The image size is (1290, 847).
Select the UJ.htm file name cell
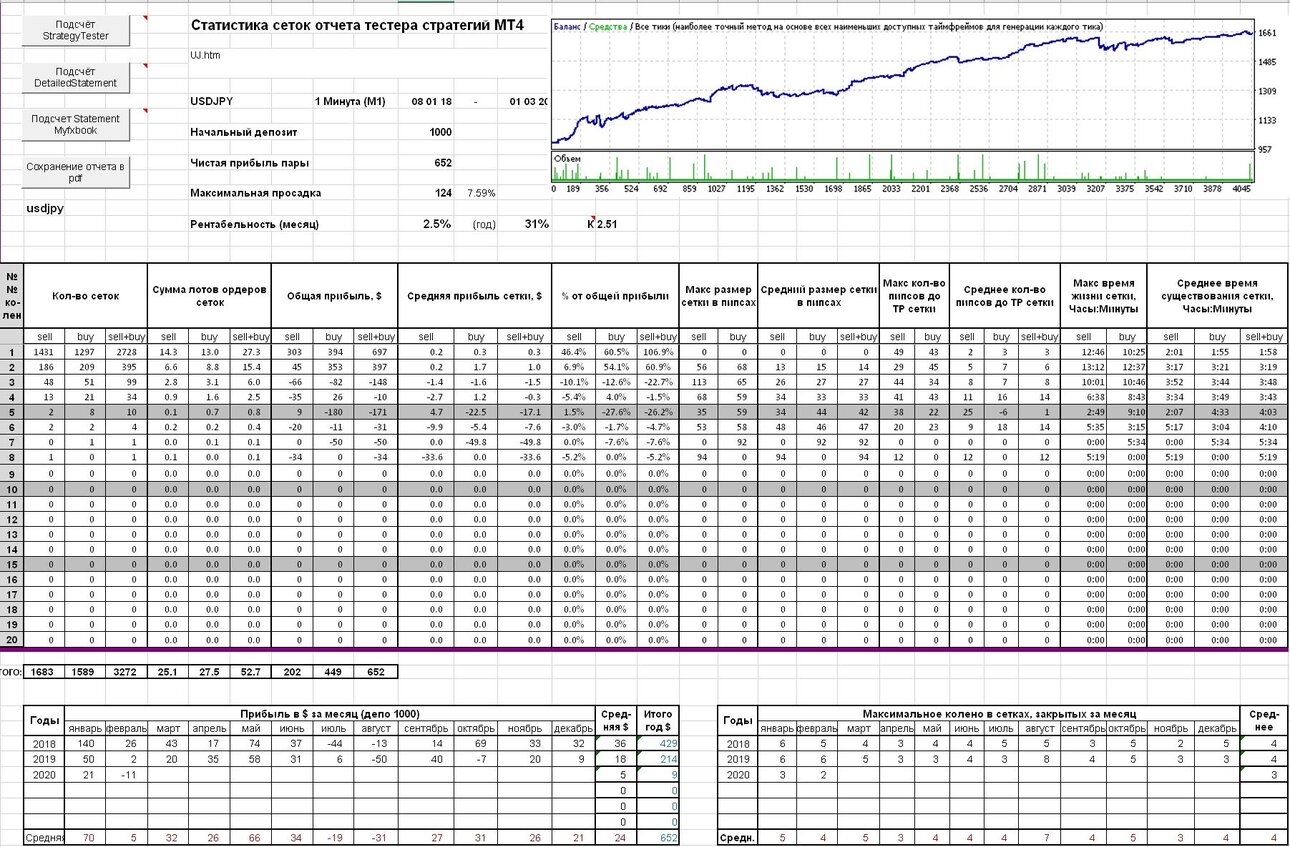click(x=205, y=55)
